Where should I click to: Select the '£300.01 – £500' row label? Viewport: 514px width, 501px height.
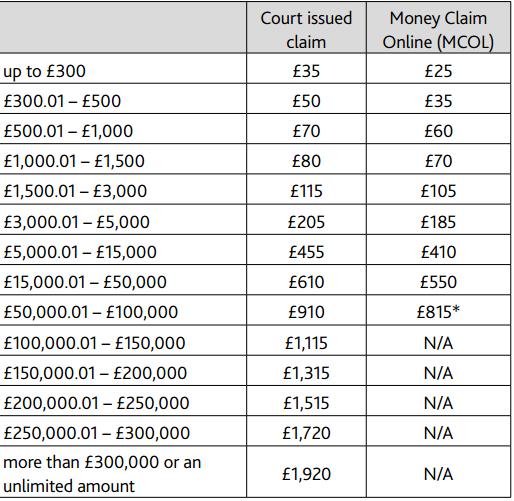62,101
